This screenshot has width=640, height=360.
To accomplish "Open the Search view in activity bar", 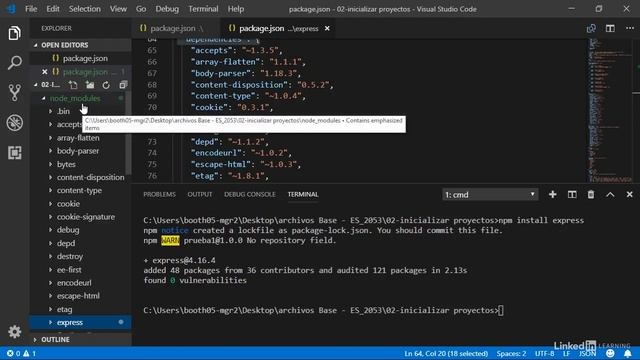I will tap(14, 63).
